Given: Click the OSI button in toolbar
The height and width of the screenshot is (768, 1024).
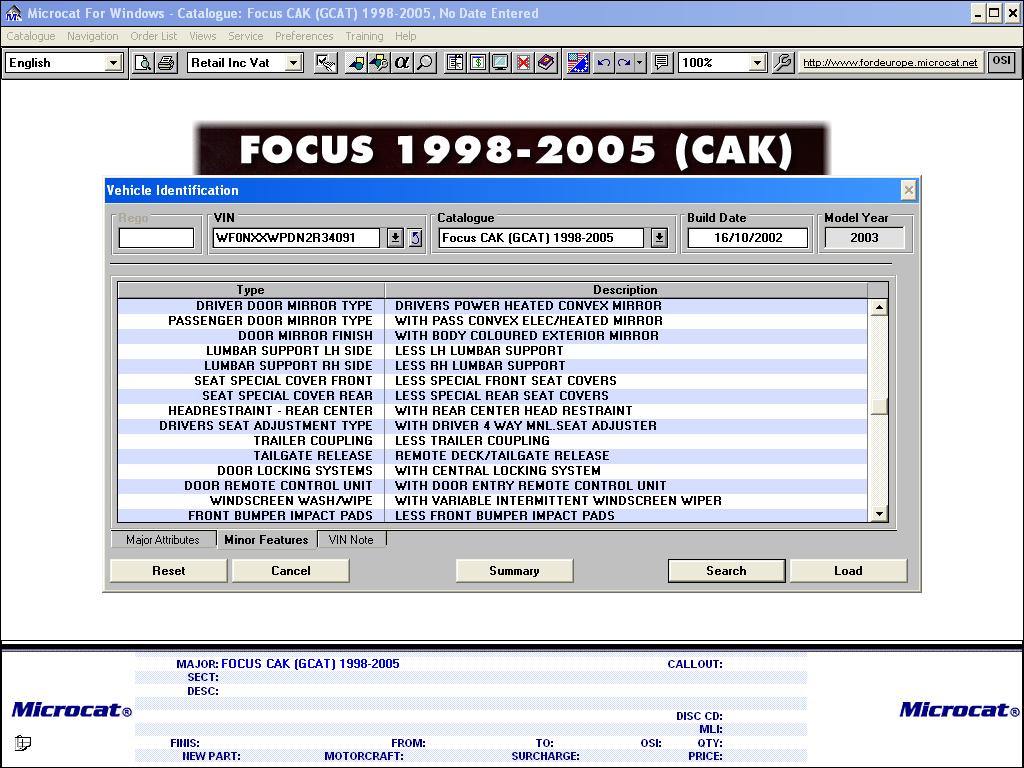Looking at the screenshot, I should 1001,62.
